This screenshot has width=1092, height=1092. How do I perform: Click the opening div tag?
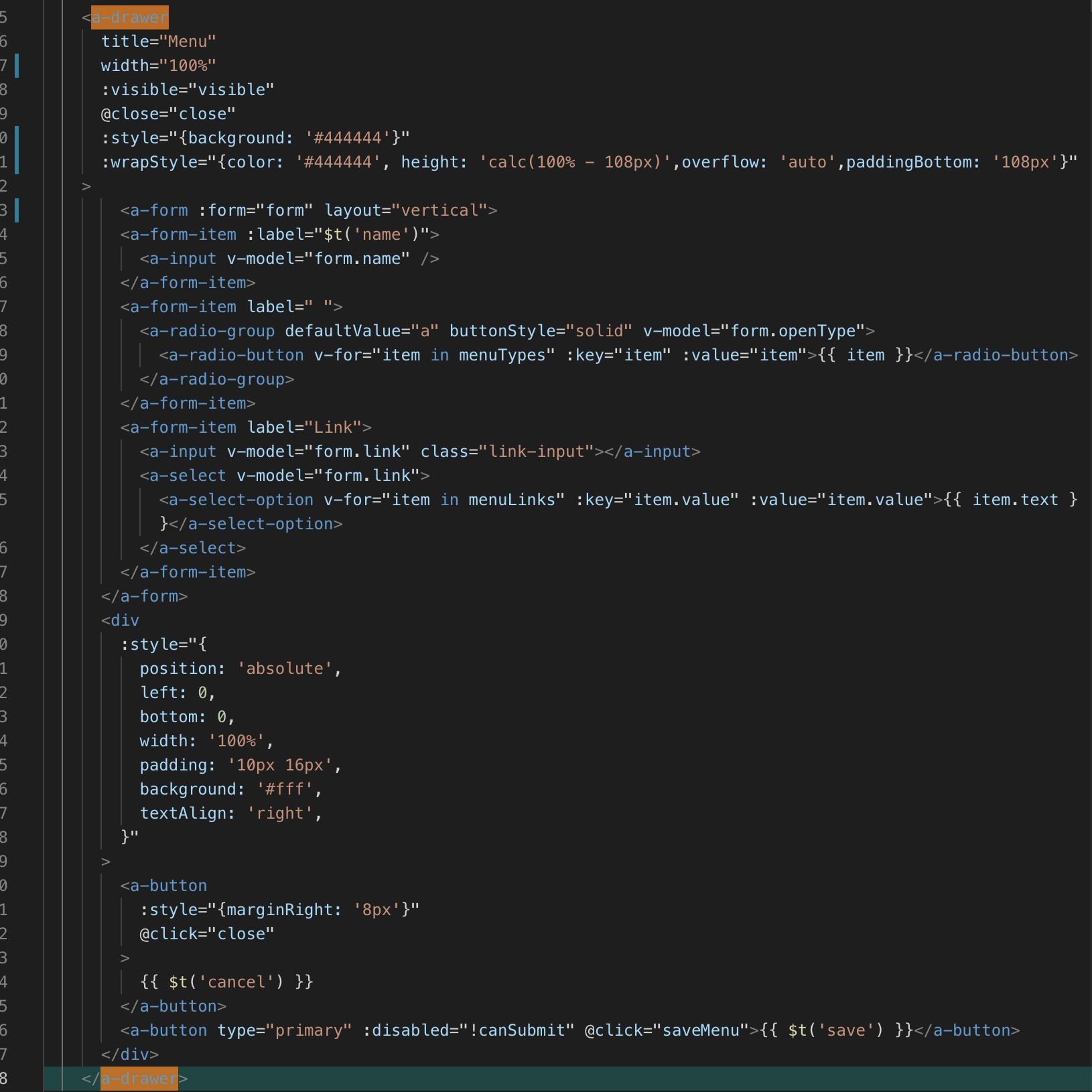point(121,620)
